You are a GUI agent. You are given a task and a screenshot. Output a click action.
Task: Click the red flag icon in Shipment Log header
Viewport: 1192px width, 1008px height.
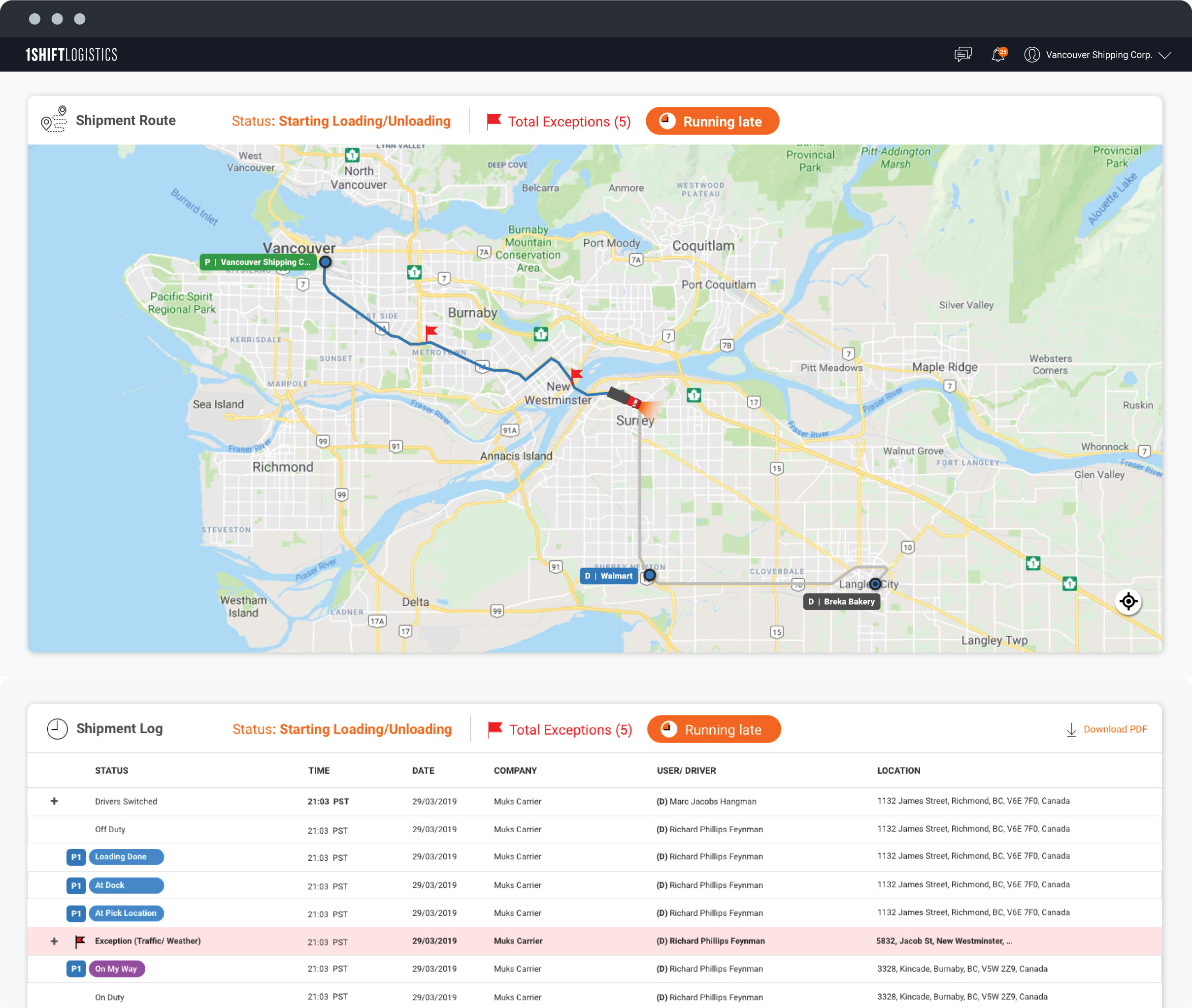[495, 729]
